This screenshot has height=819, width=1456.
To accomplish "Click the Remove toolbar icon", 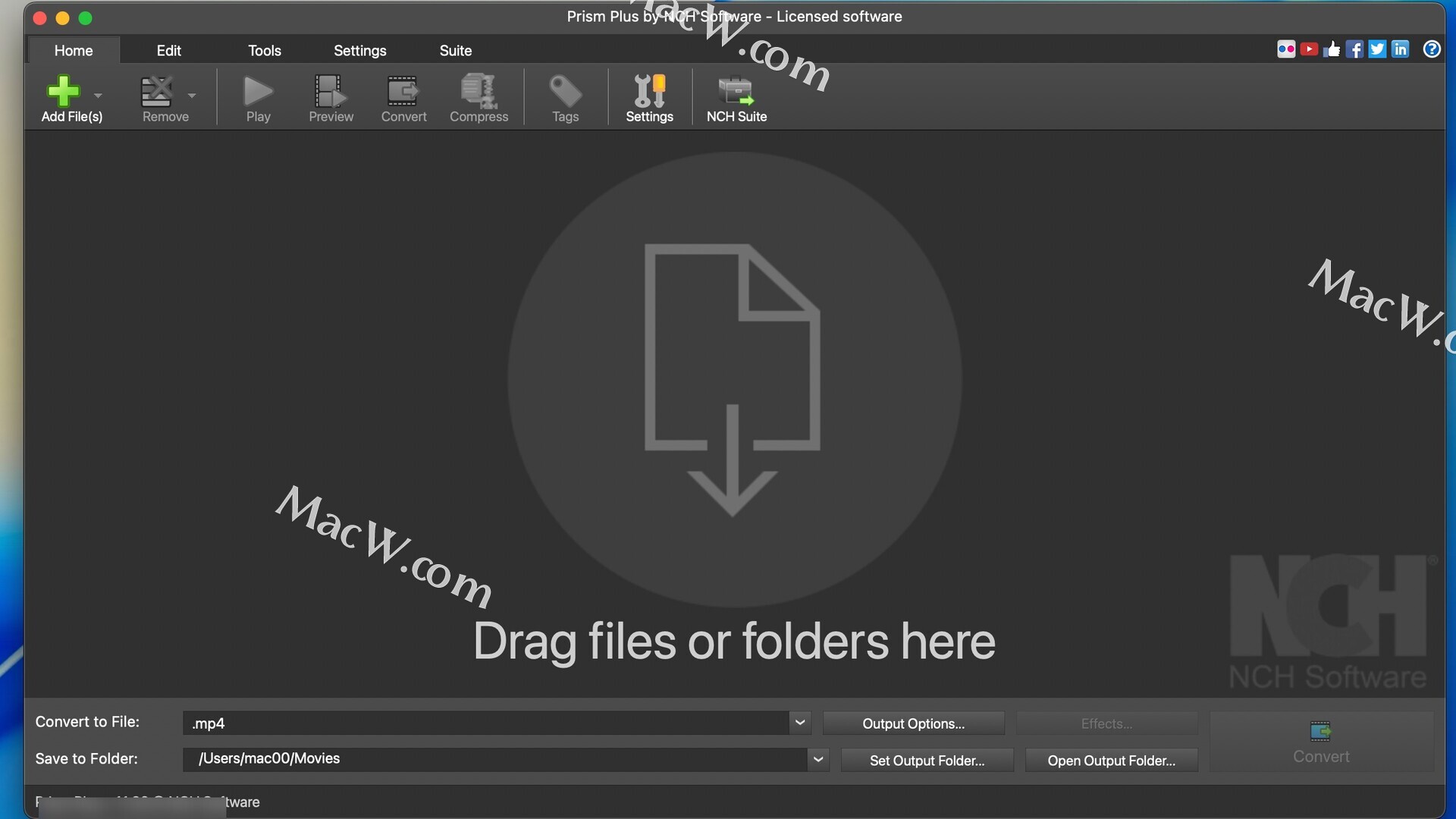I will [x=157, y=91].
